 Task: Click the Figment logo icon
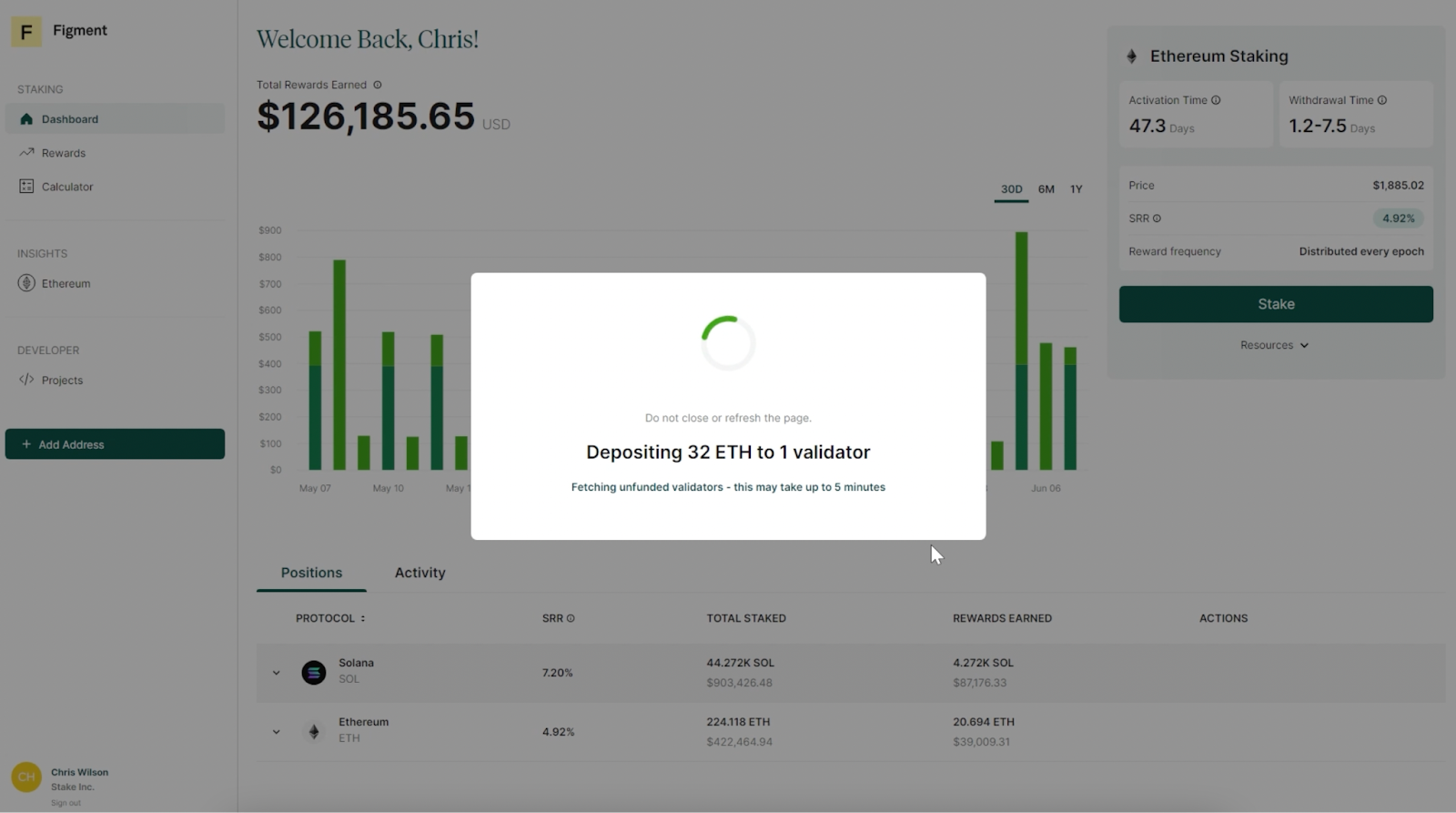(x=26, y=32)
